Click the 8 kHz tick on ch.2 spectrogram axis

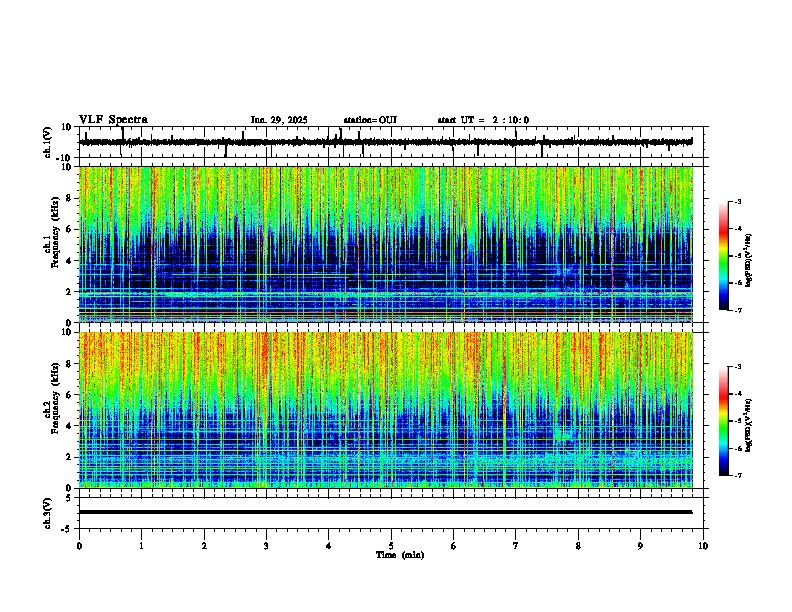(70, 364)
